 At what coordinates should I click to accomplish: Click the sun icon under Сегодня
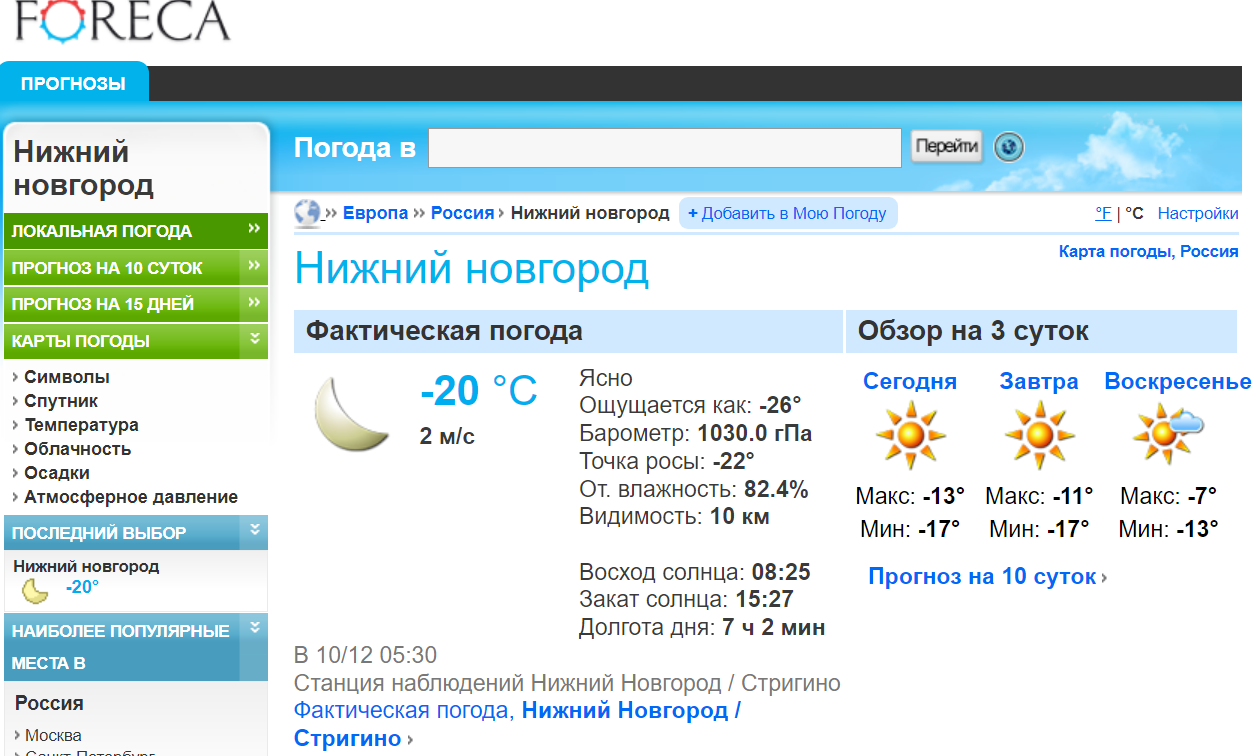pos(910,435)
